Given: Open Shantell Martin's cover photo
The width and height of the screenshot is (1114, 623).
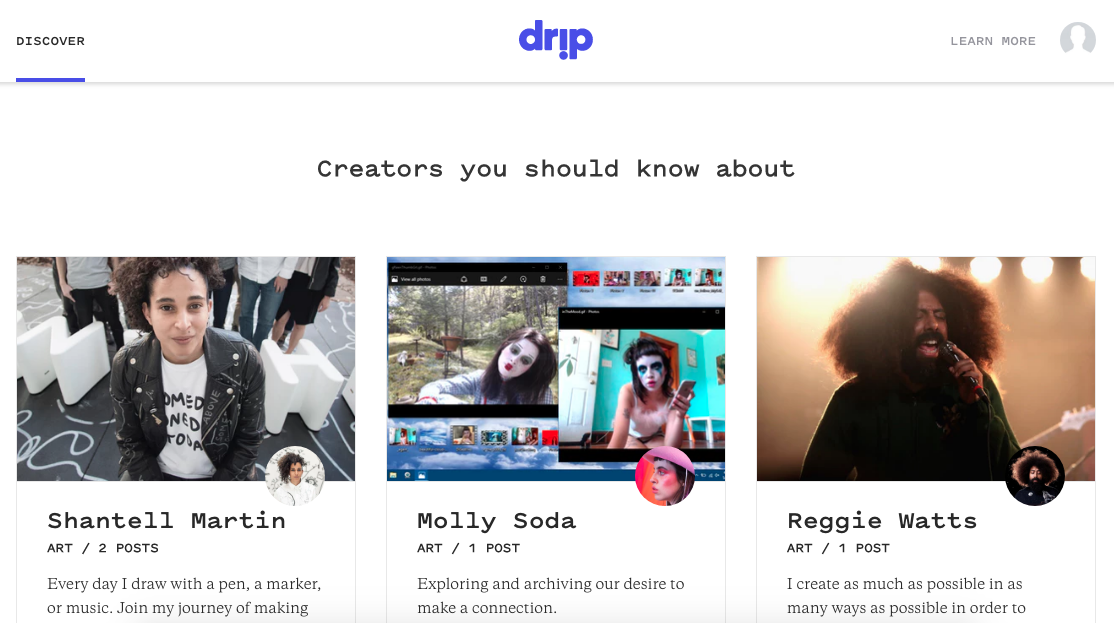Looking at the screenshot, I should pyautogui.click(x=186, y=369).
